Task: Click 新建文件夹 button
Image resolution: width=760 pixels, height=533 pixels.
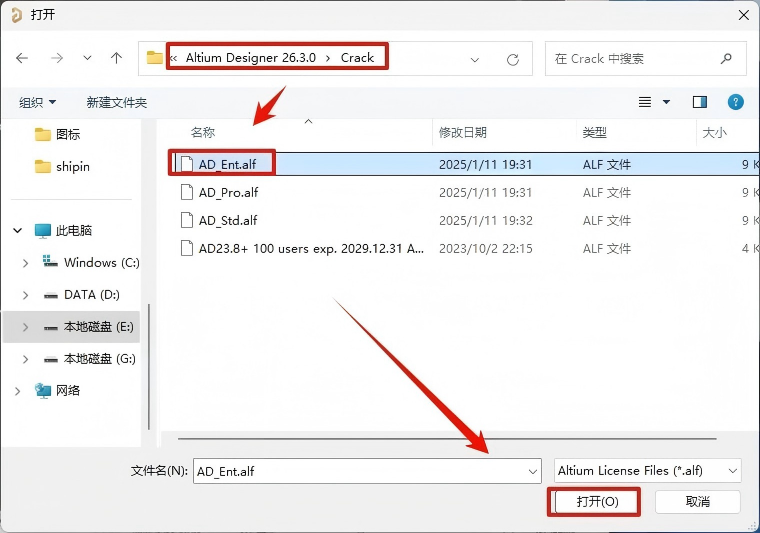Action: (x=116, y=102)
